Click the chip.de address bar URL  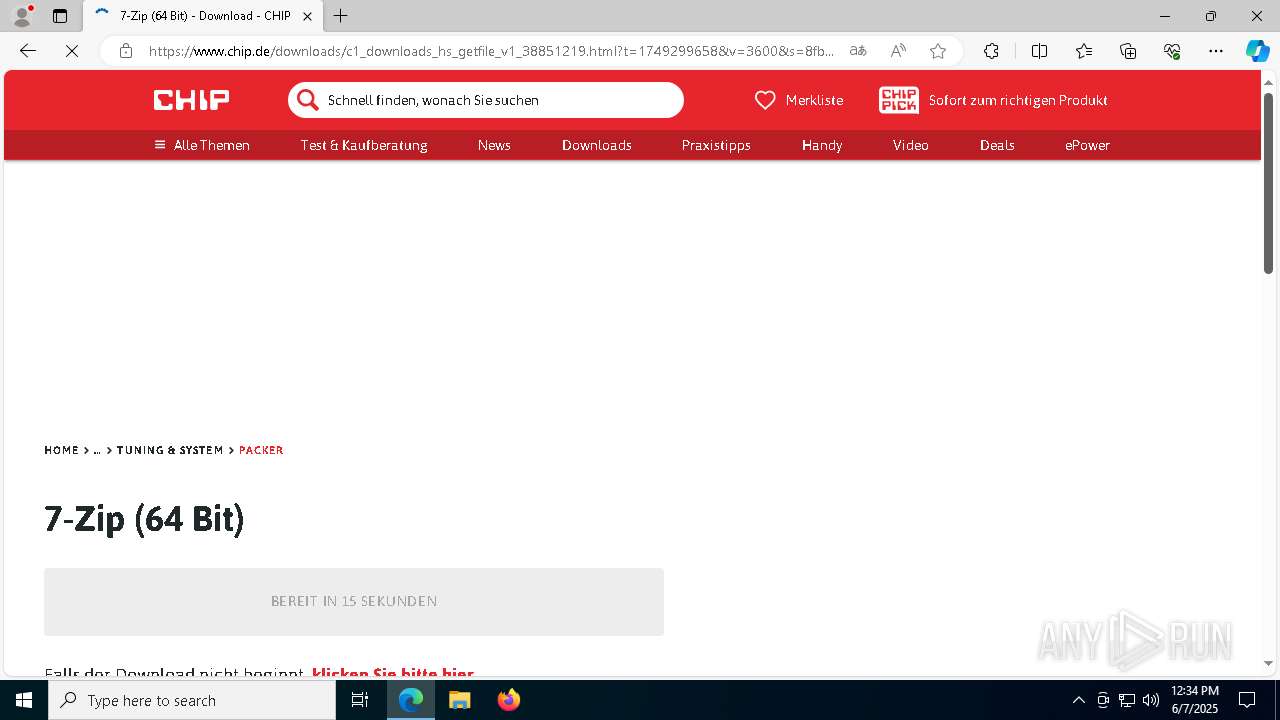(x=490, y=51)
